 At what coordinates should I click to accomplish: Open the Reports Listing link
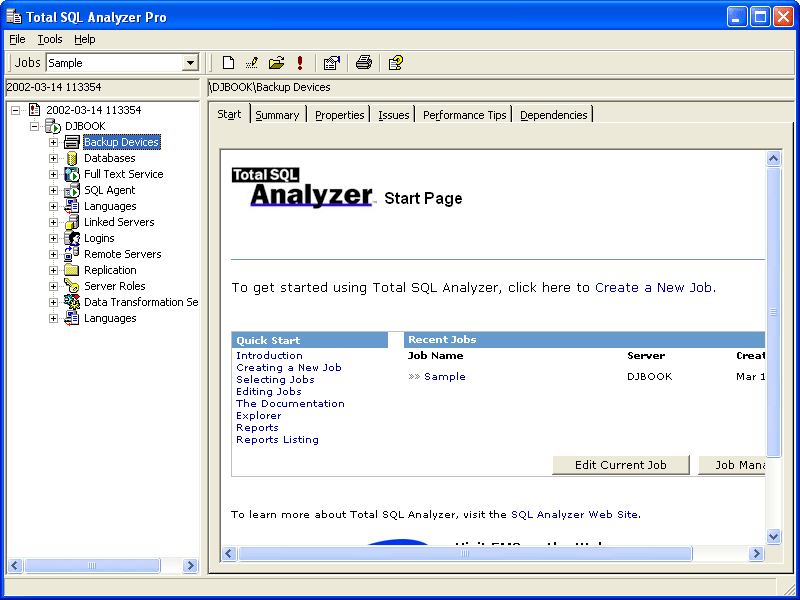[x=277, y=439]
